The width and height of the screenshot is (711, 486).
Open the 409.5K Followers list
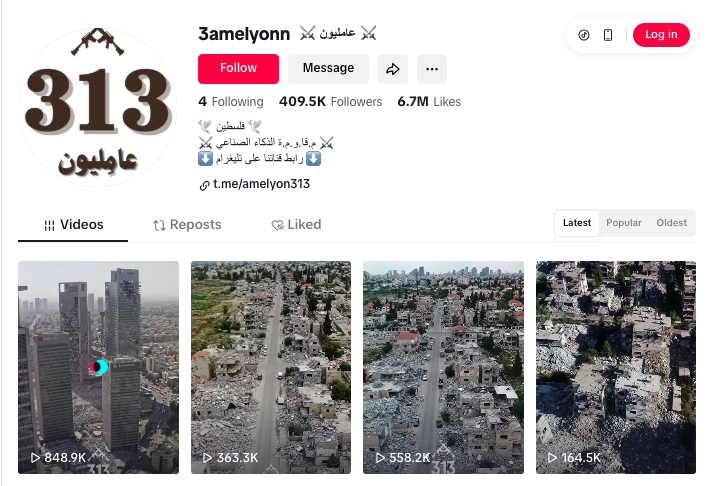[331, 102]
